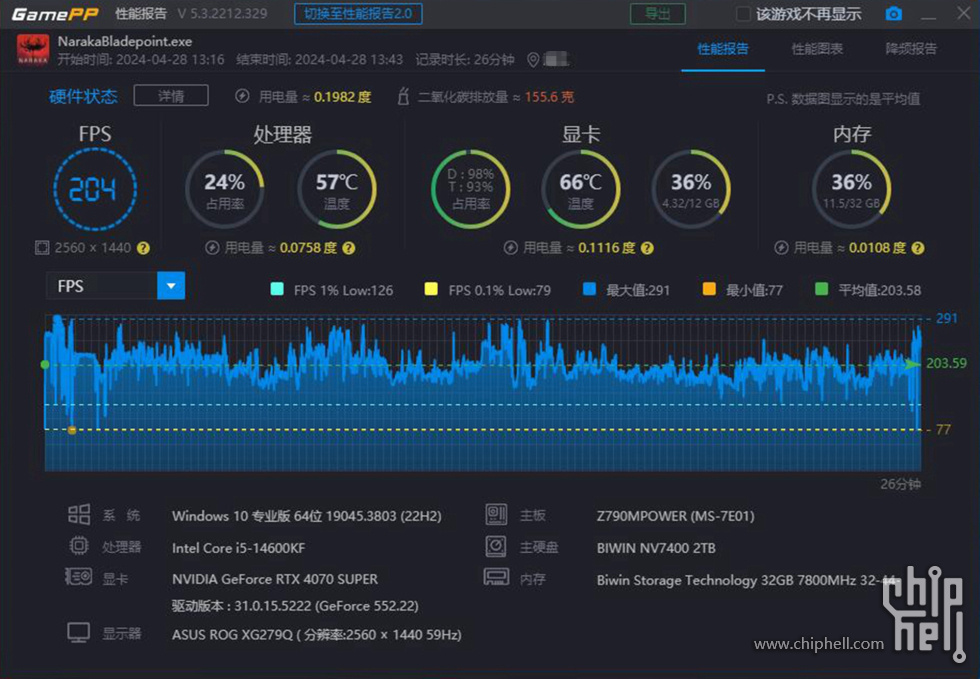Screen dimensions: 980x679
Task: Click the 291 maximum label on chart axis
Action: (x=946, y=318)
